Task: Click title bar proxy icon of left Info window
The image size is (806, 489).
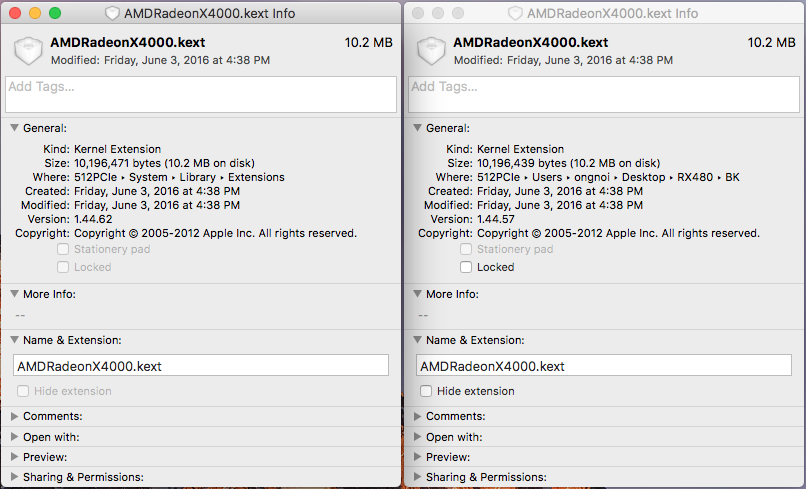Action: click(x=112, y=13)
